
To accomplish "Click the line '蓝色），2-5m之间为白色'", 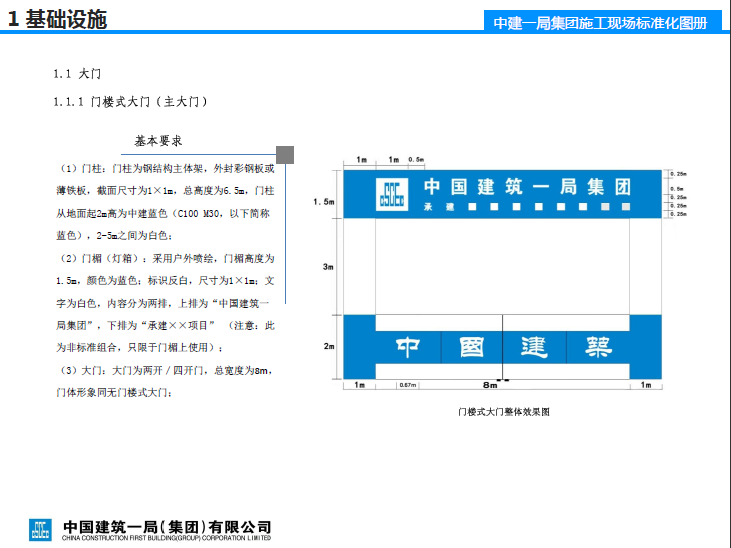I will click(115, 236).
